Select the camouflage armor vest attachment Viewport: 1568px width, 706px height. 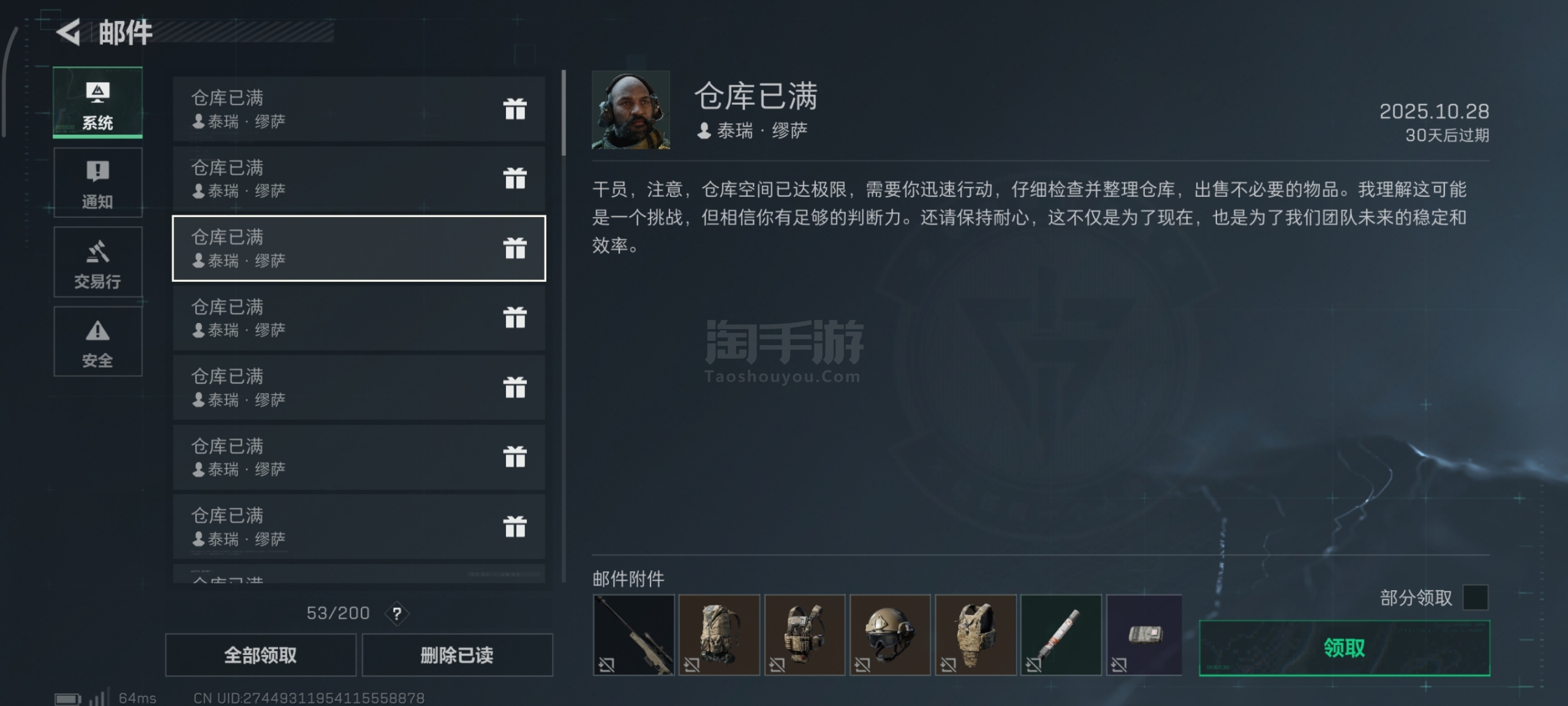976,635
